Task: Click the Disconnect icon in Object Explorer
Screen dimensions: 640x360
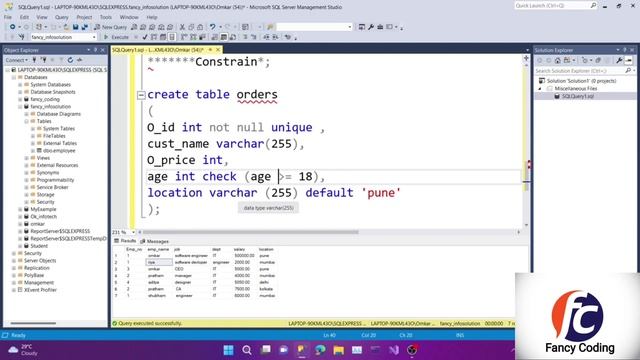Action: click(x=43, y=60)
